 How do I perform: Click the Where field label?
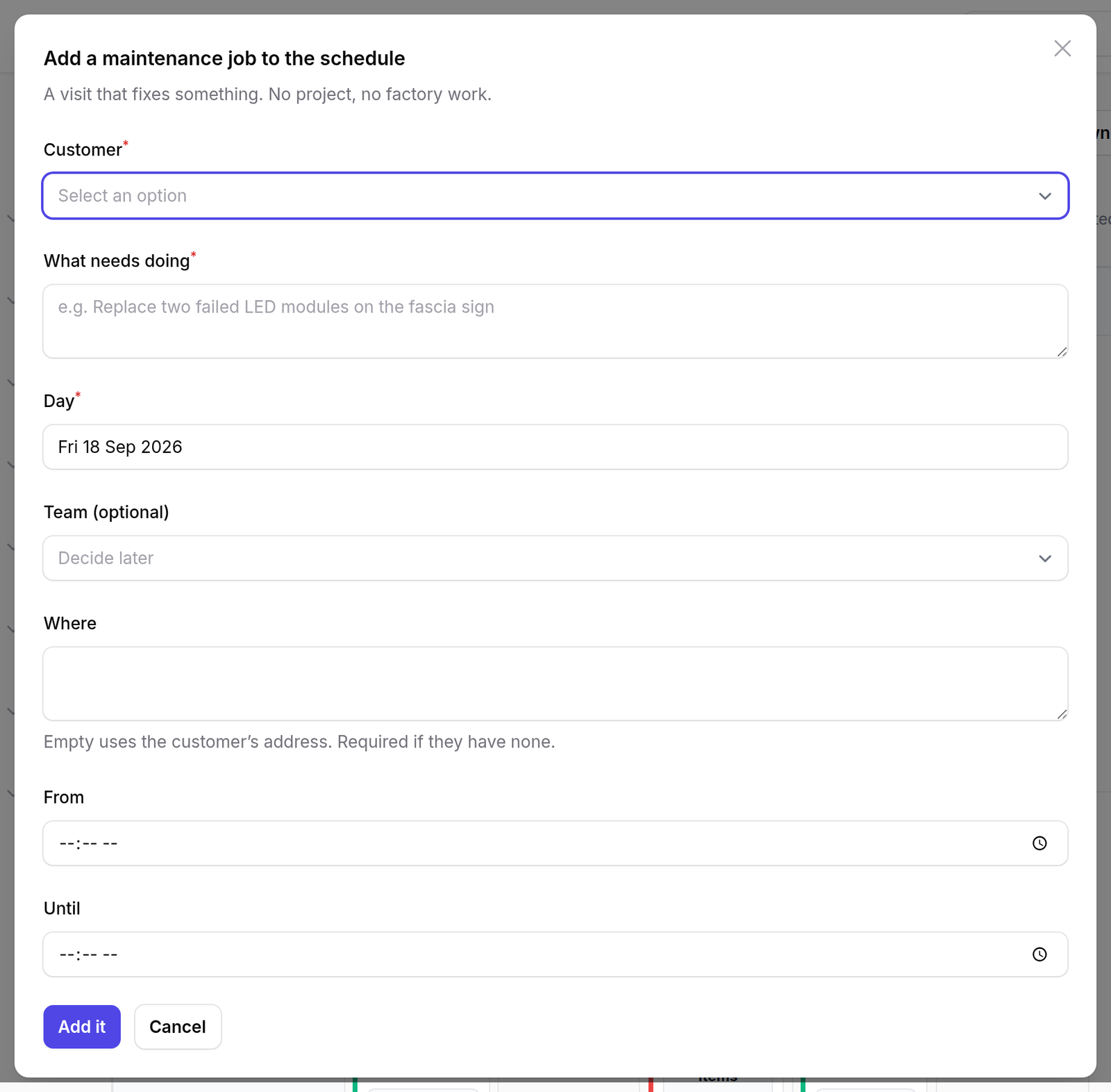click(70, 623)
